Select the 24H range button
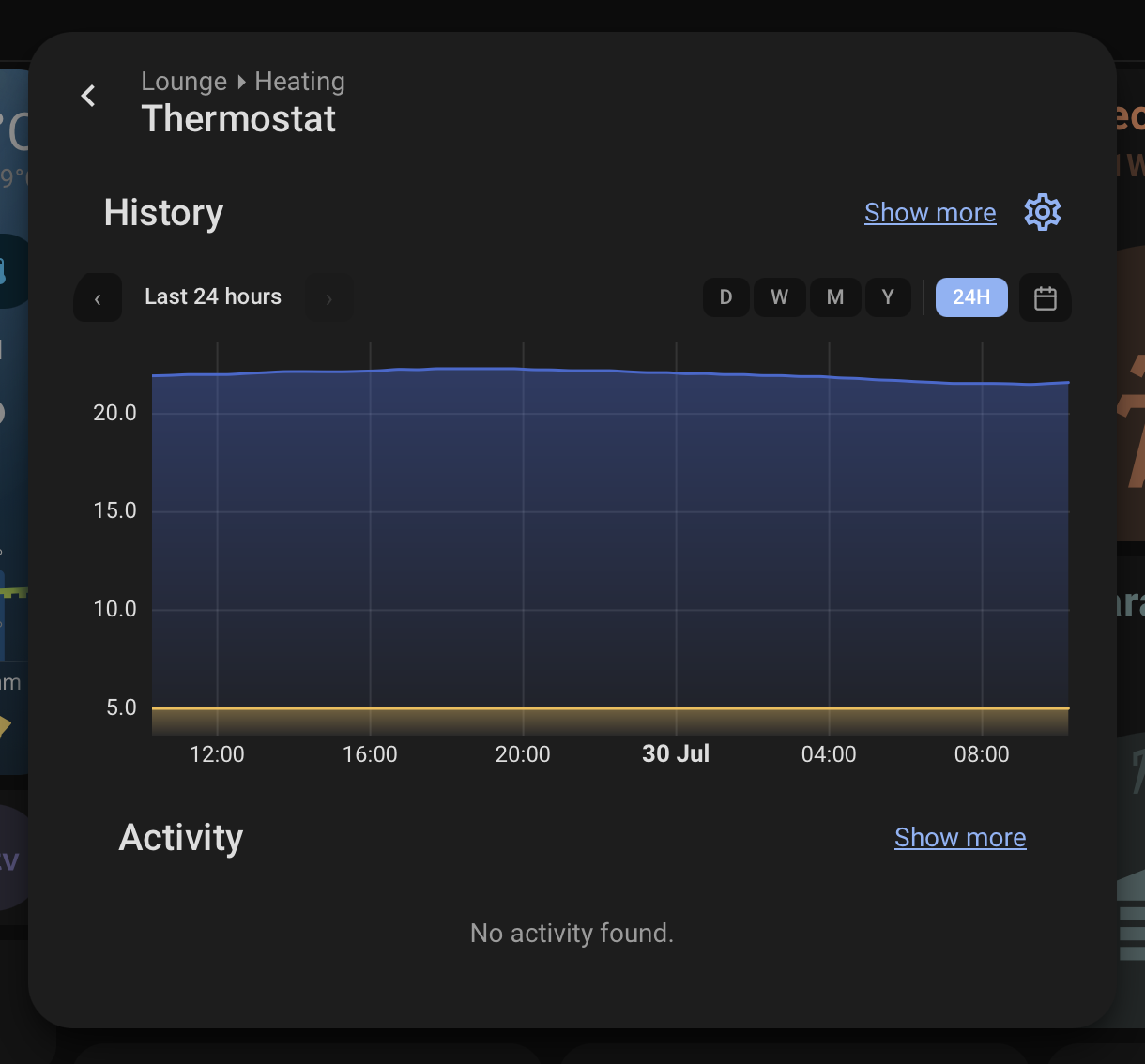 coord(971,297)
